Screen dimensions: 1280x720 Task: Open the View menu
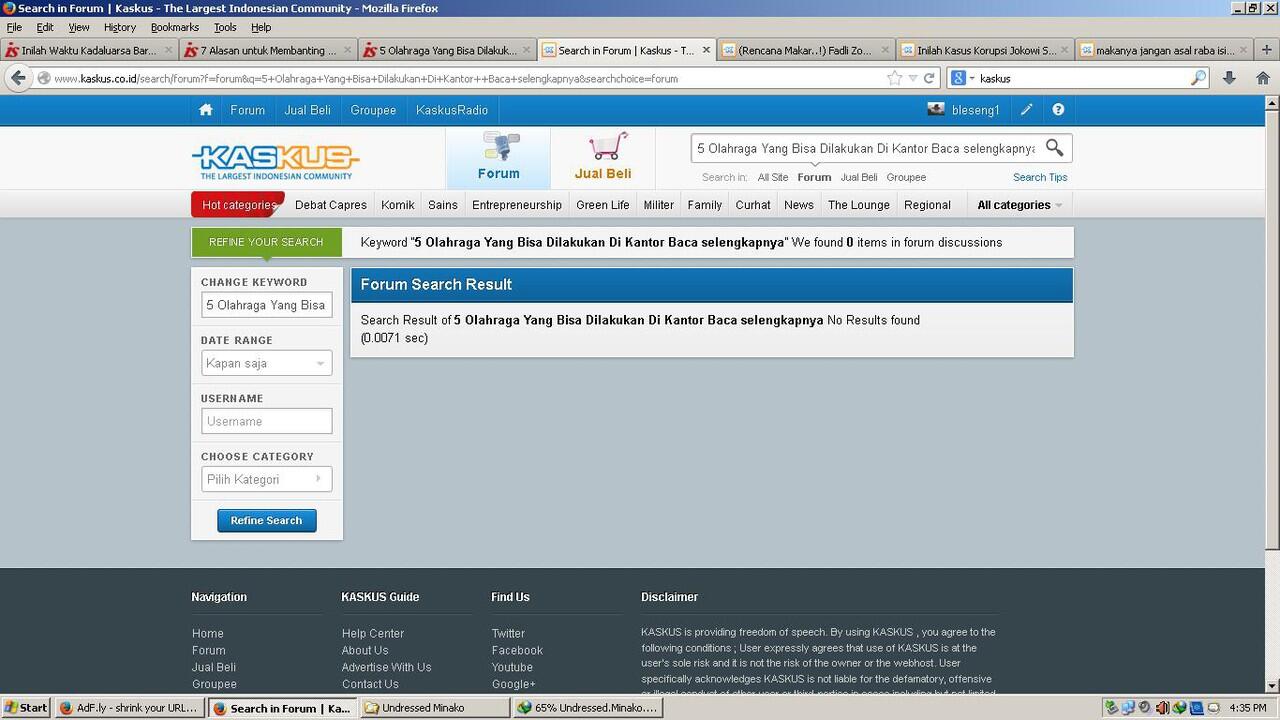78,27
